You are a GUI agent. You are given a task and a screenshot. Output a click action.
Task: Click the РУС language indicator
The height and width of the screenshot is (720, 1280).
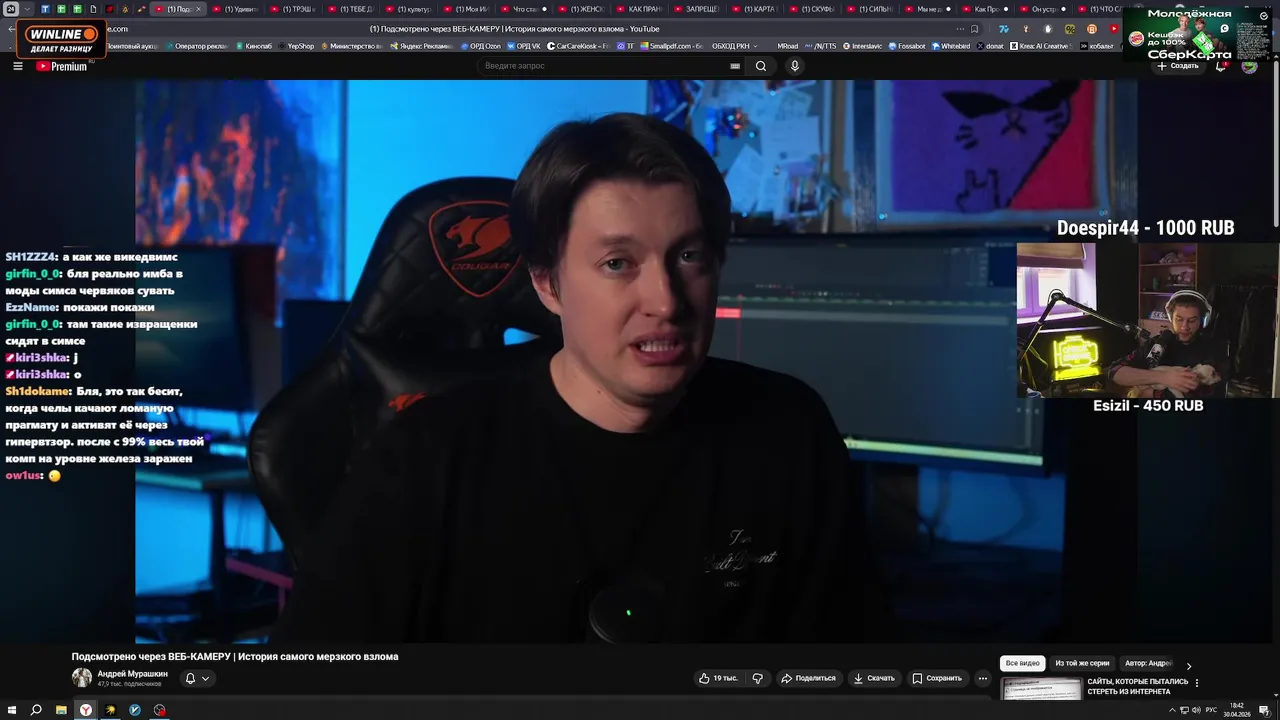pos(1212,710)
